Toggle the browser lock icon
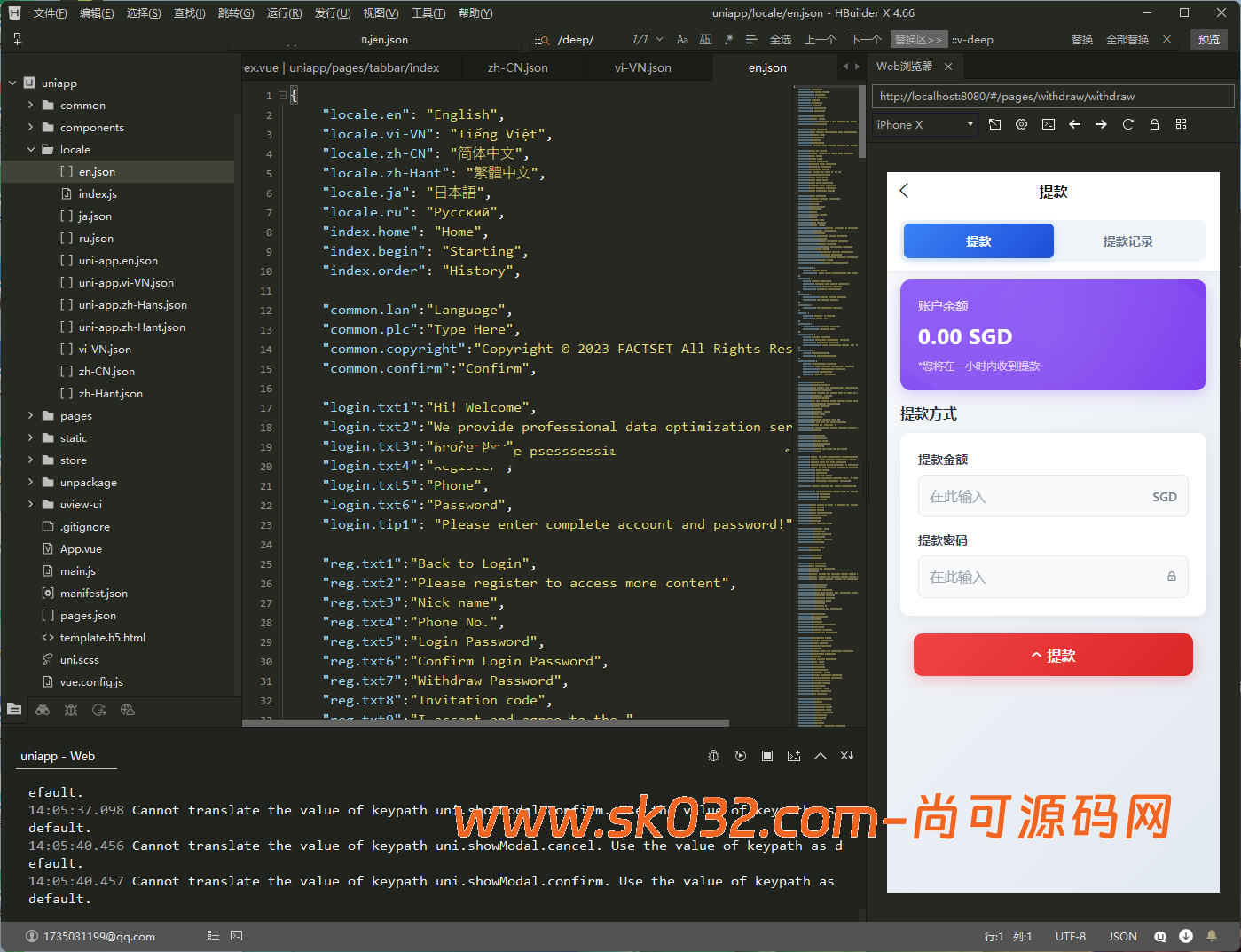The height and width of the screenshot is (952, 1241). coord(1154,124)
